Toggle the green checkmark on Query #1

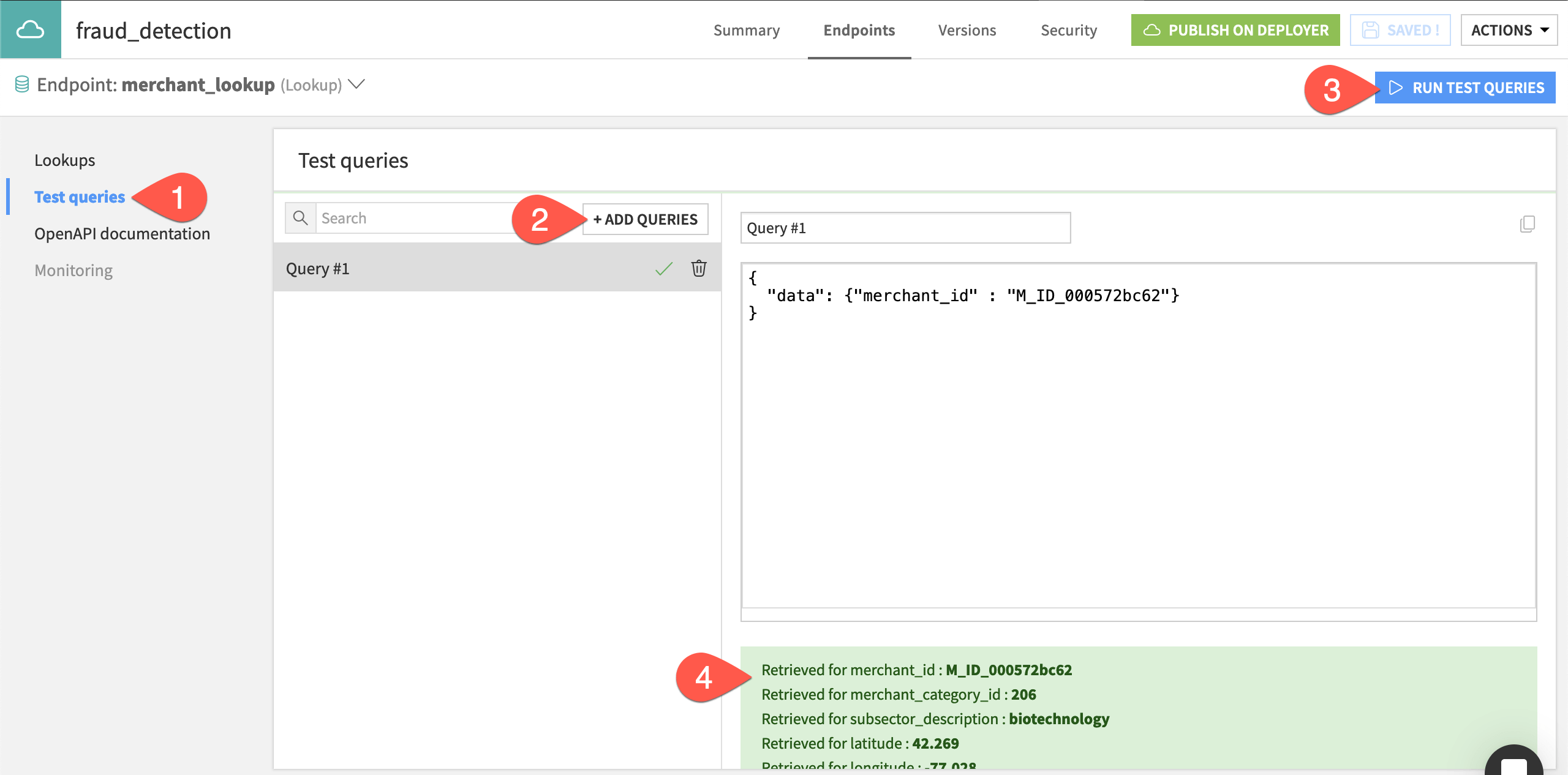tap(663, 268)
